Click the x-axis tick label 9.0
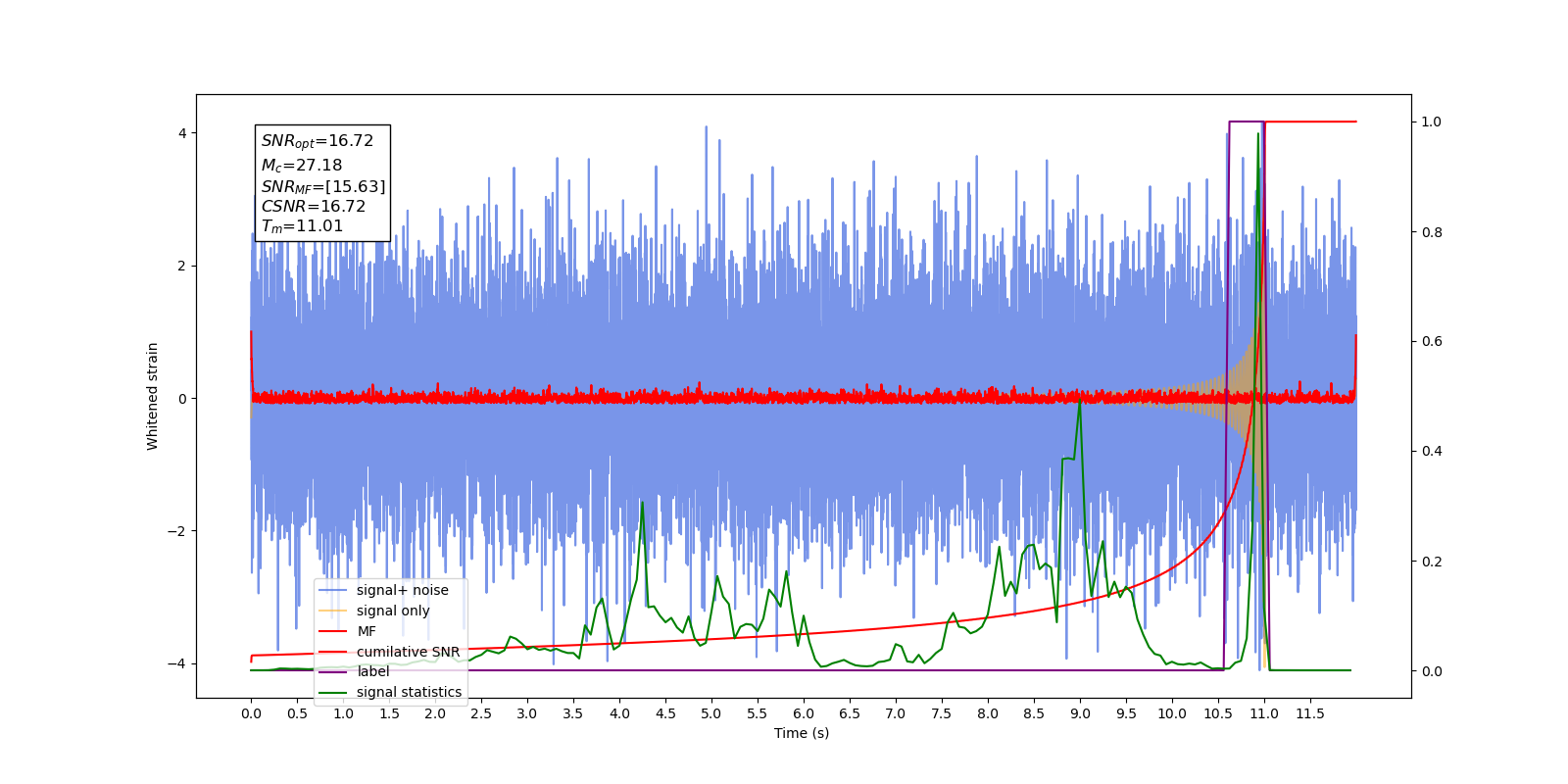Viewport: 1568px width, 784px height. (x=1080, y=713)
